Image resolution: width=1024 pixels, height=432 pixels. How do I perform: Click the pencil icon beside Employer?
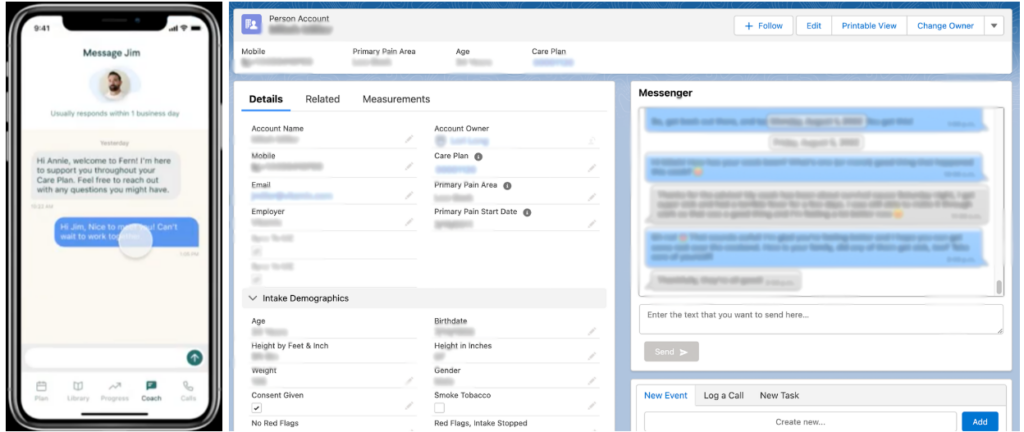point(409,223)
